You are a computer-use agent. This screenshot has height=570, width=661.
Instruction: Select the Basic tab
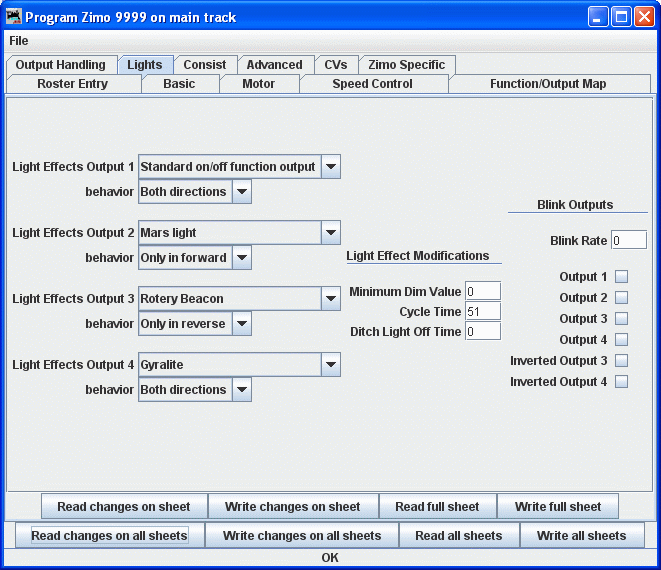pos(179,84)
